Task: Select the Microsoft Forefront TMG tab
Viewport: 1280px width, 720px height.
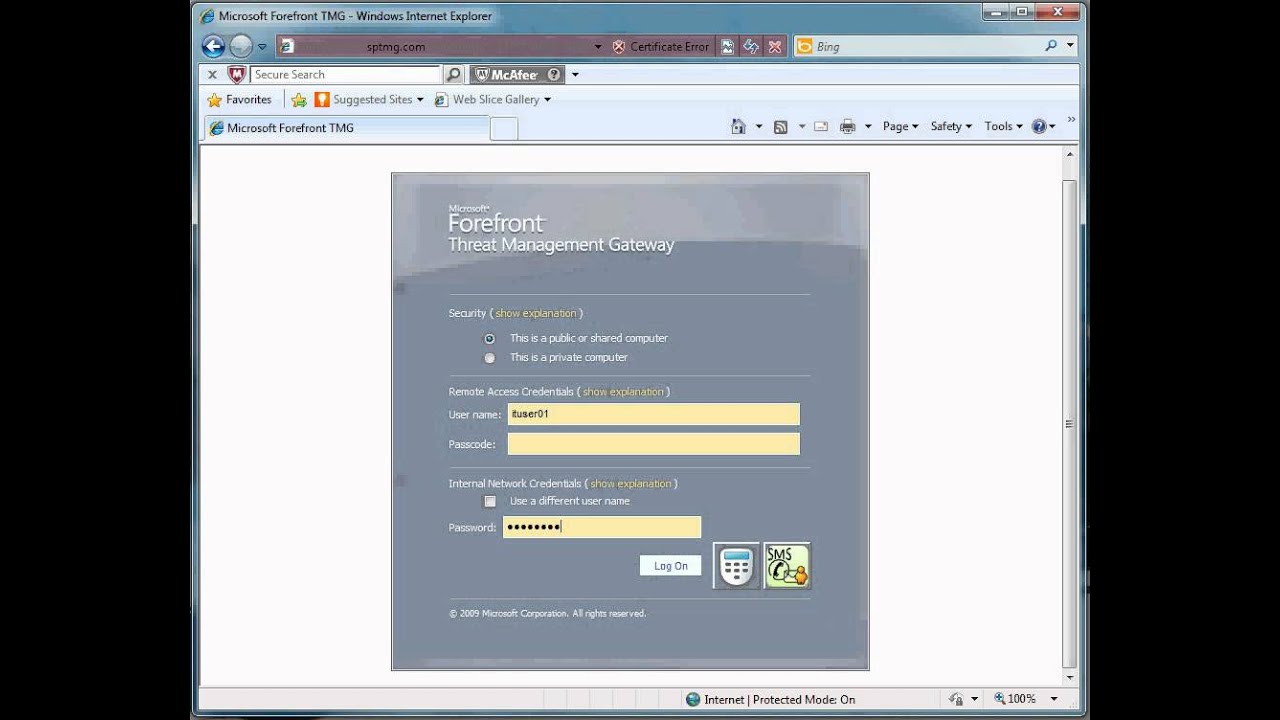Action: pos(347,128)
